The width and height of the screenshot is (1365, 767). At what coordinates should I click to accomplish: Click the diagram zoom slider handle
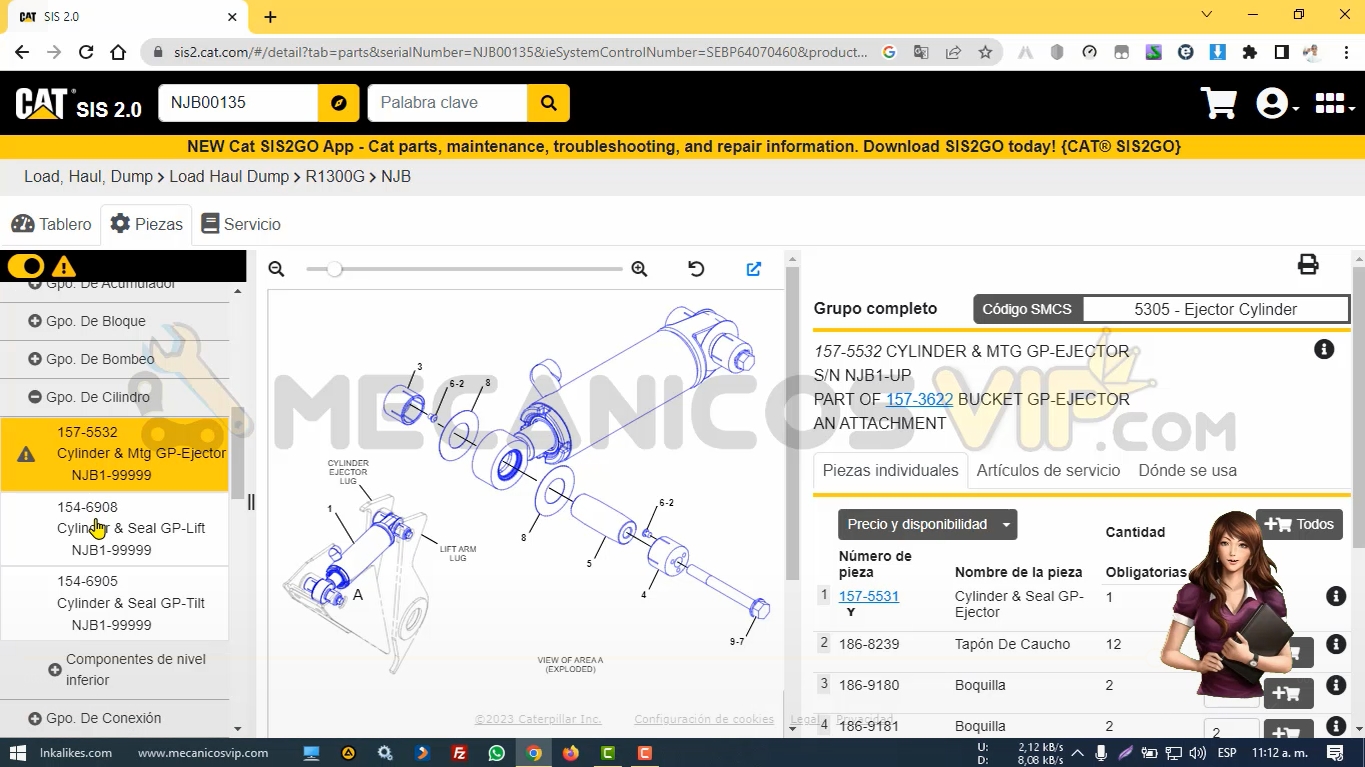click(335, 269)
